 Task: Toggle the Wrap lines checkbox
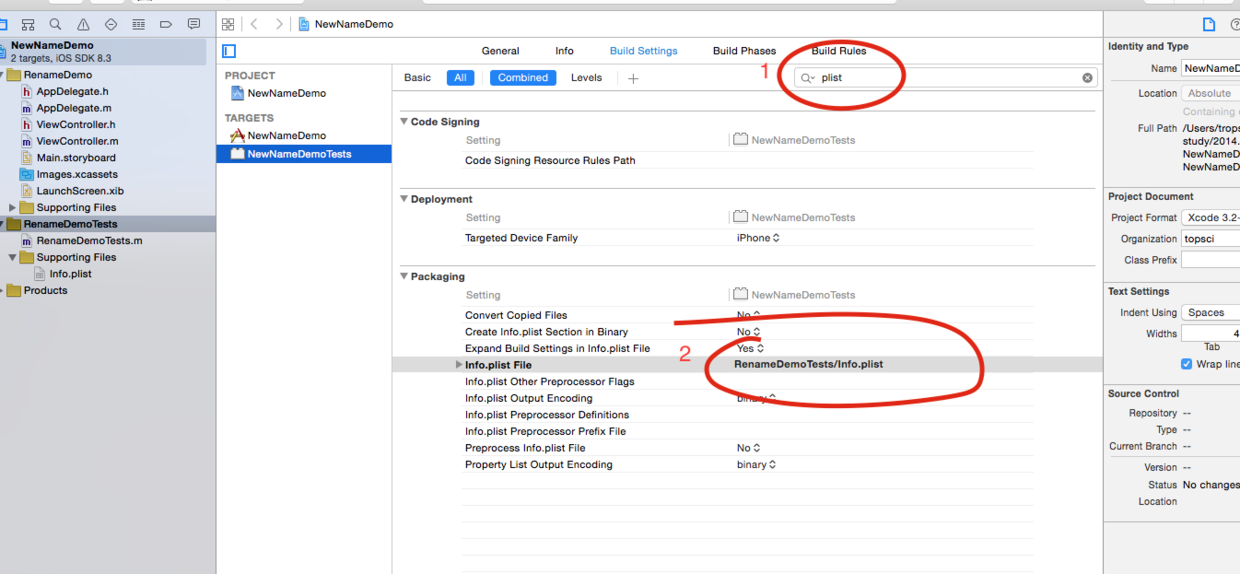(1187, 364)
